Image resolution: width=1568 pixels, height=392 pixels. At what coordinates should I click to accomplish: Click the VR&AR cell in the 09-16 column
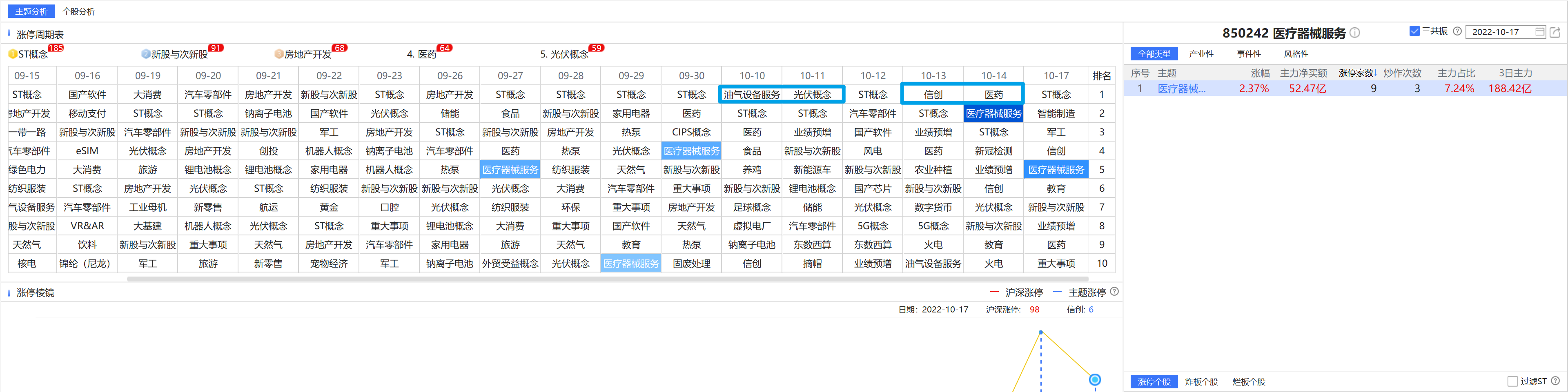[x=87, y=226]
